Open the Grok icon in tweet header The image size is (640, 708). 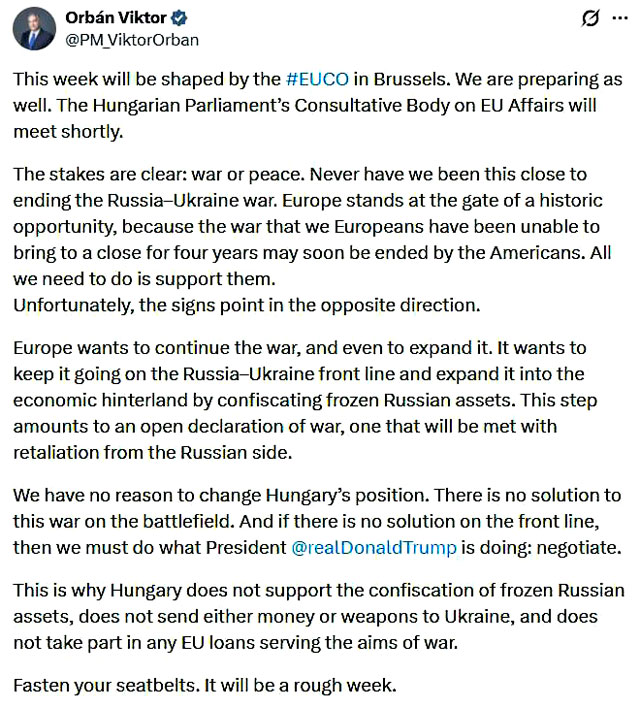pos(590,19)
